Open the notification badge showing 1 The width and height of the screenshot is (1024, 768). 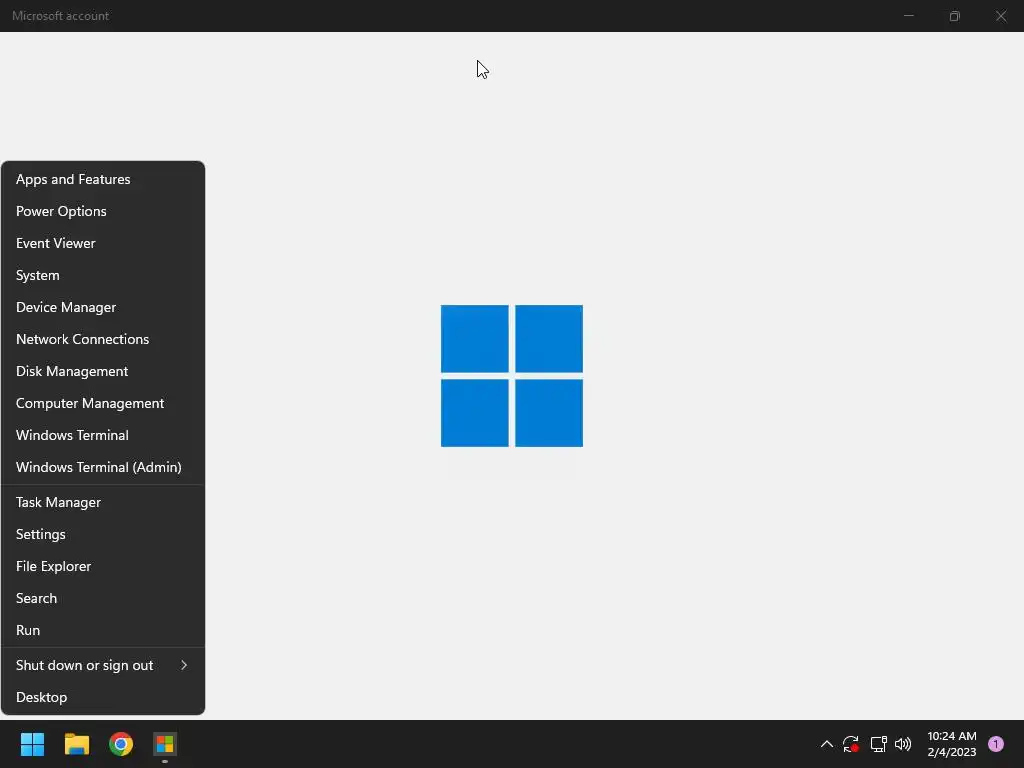996,744
